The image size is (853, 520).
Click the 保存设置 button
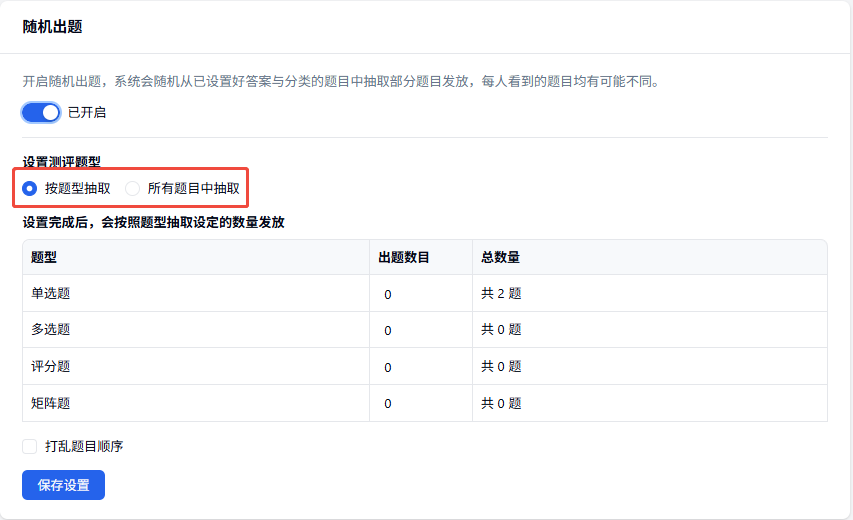click(x=63, y=485)
